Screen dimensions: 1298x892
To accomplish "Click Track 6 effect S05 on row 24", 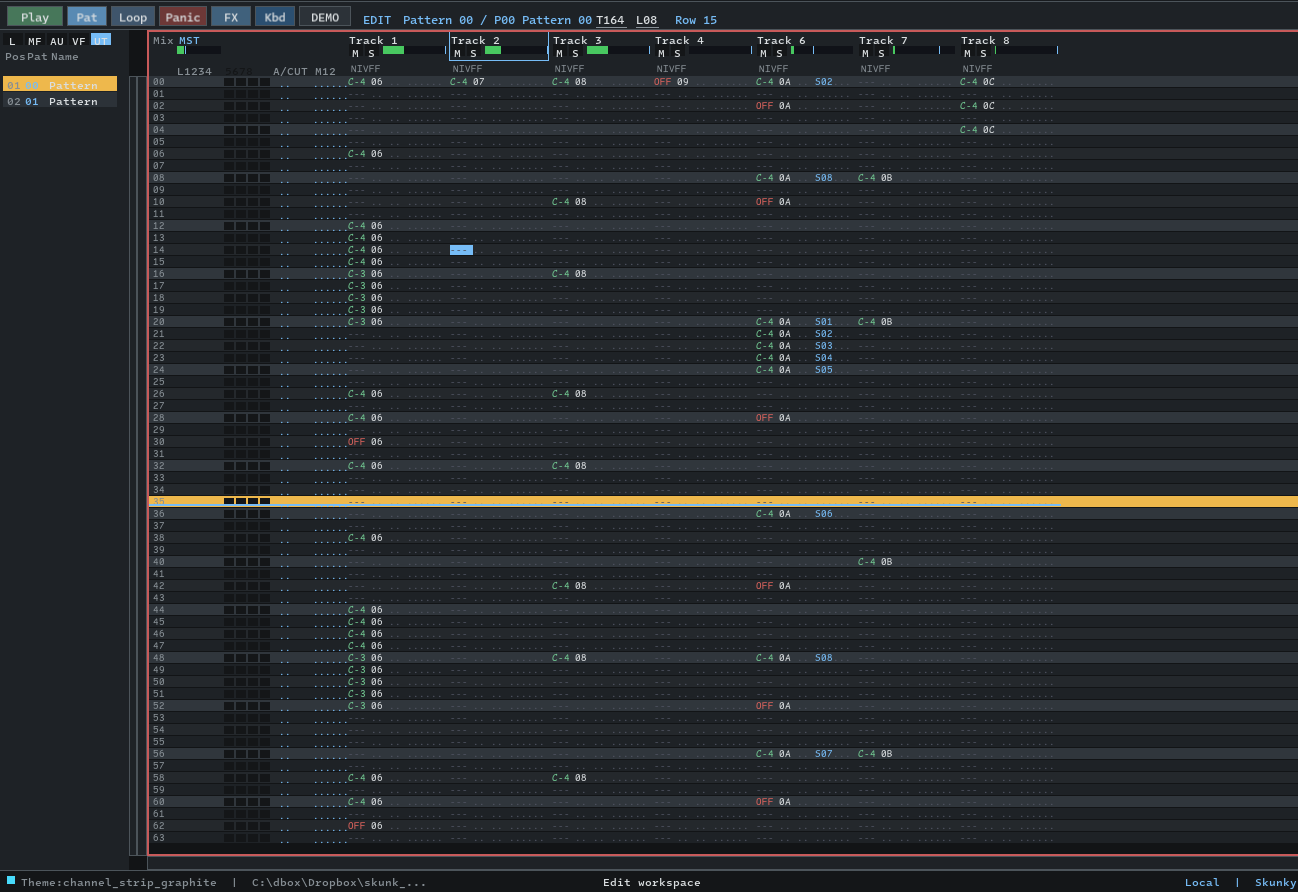I will click(824, 370).
